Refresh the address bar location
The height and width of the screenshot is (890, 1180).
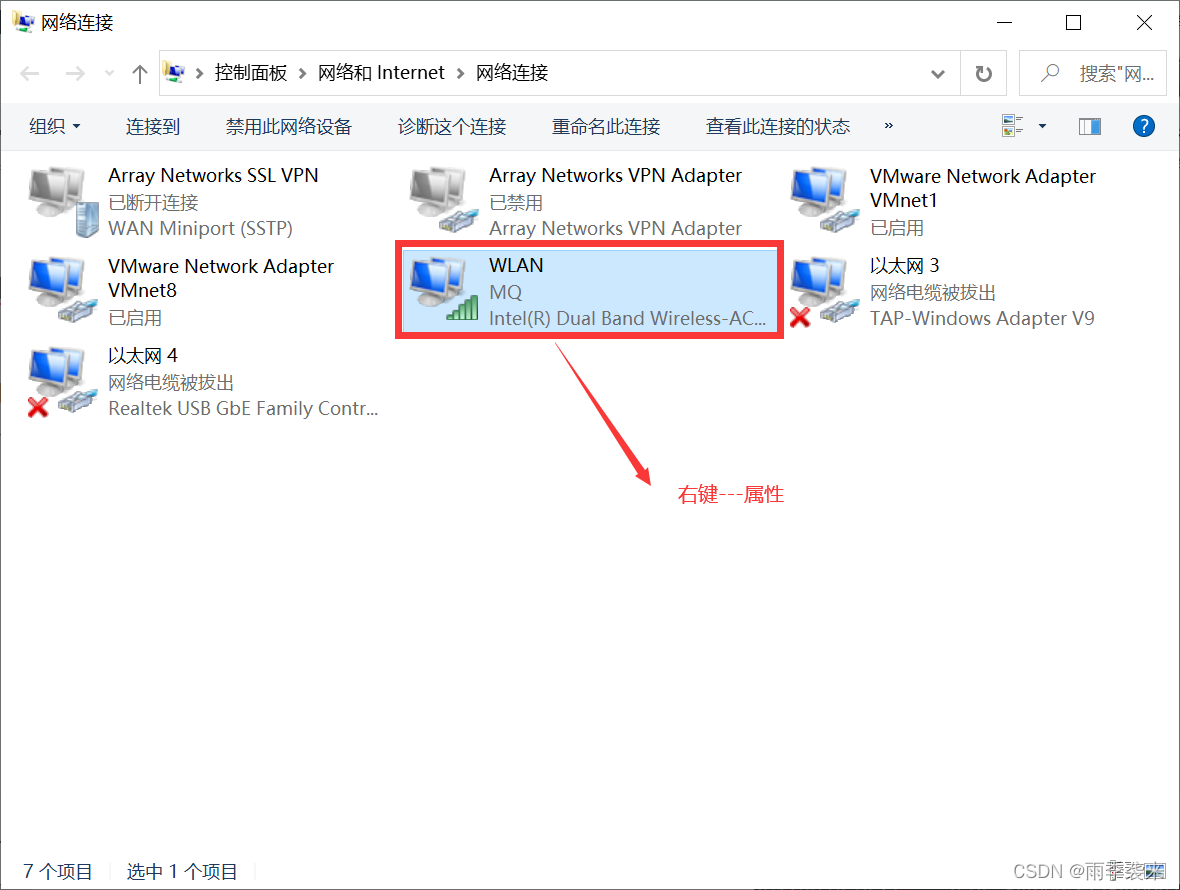coord(984,73)
